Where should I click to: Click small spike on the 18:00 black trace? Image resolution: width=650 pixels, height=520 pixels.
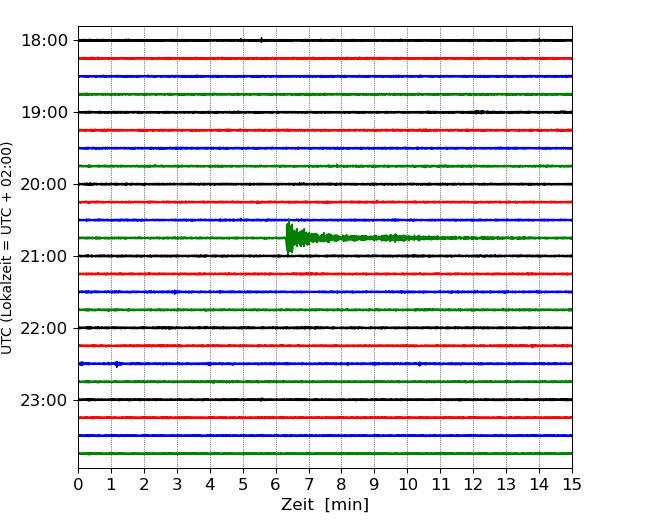(x=261, y=40)
